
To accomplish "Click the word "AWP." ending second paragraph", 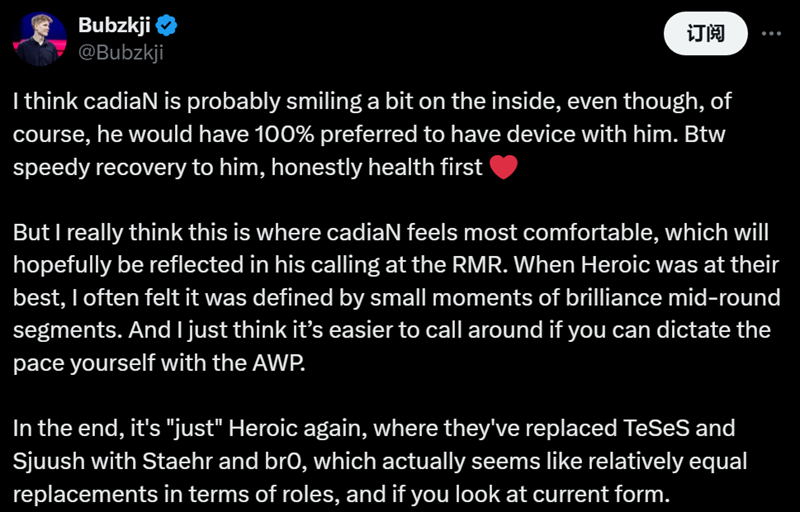I will tap(279, 363).
